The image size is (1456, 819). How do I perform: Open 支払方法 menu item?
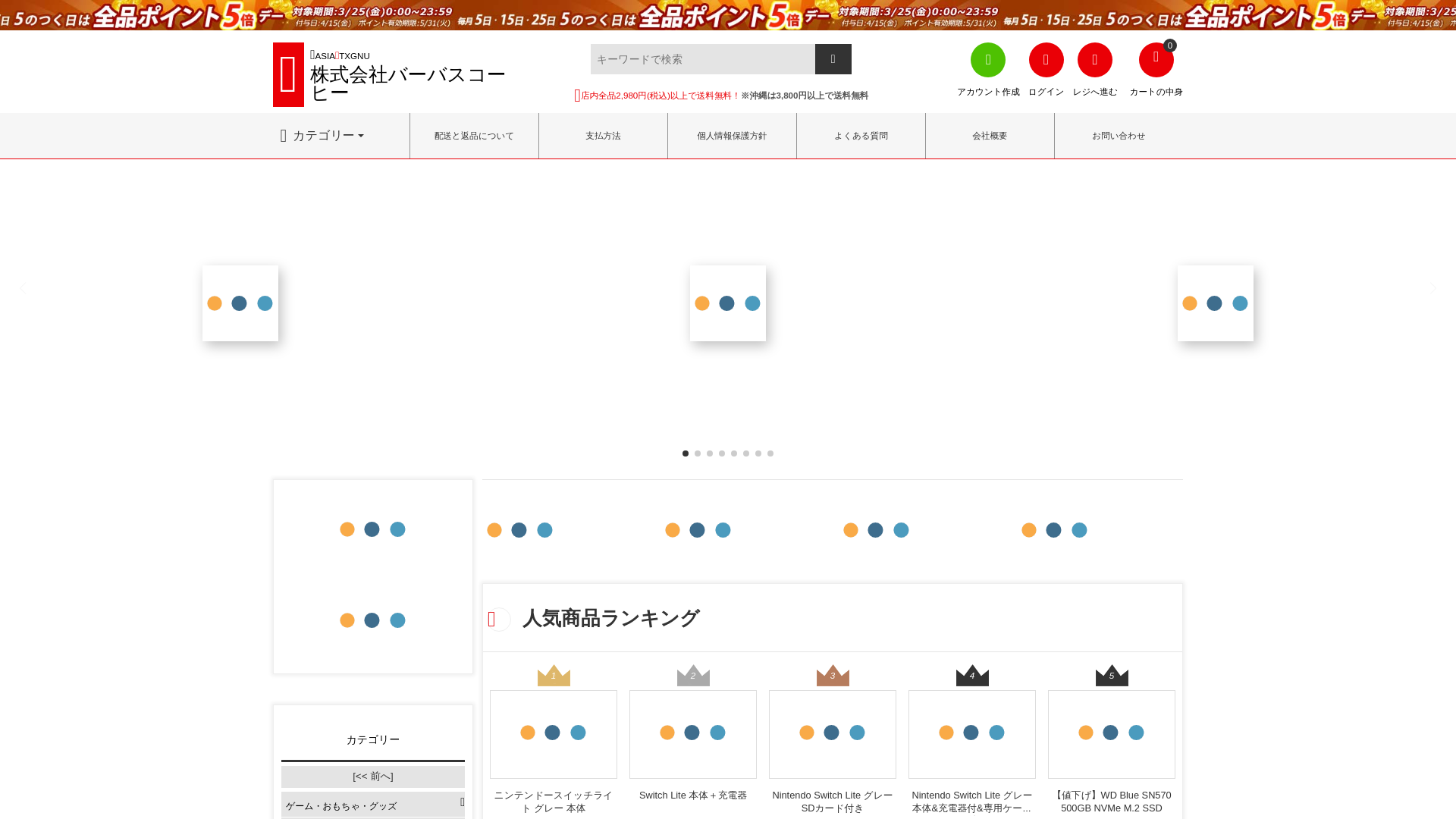[x=603, y=136]
